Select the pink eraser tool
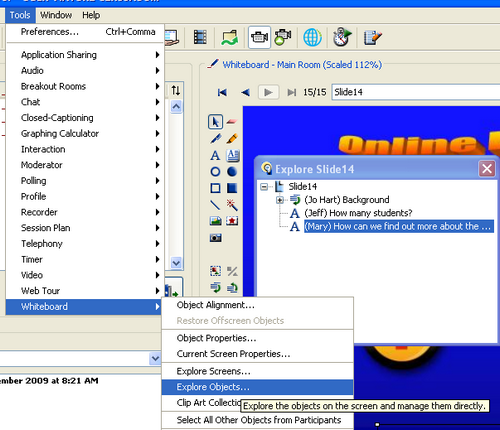 click(x=232, y=122)
